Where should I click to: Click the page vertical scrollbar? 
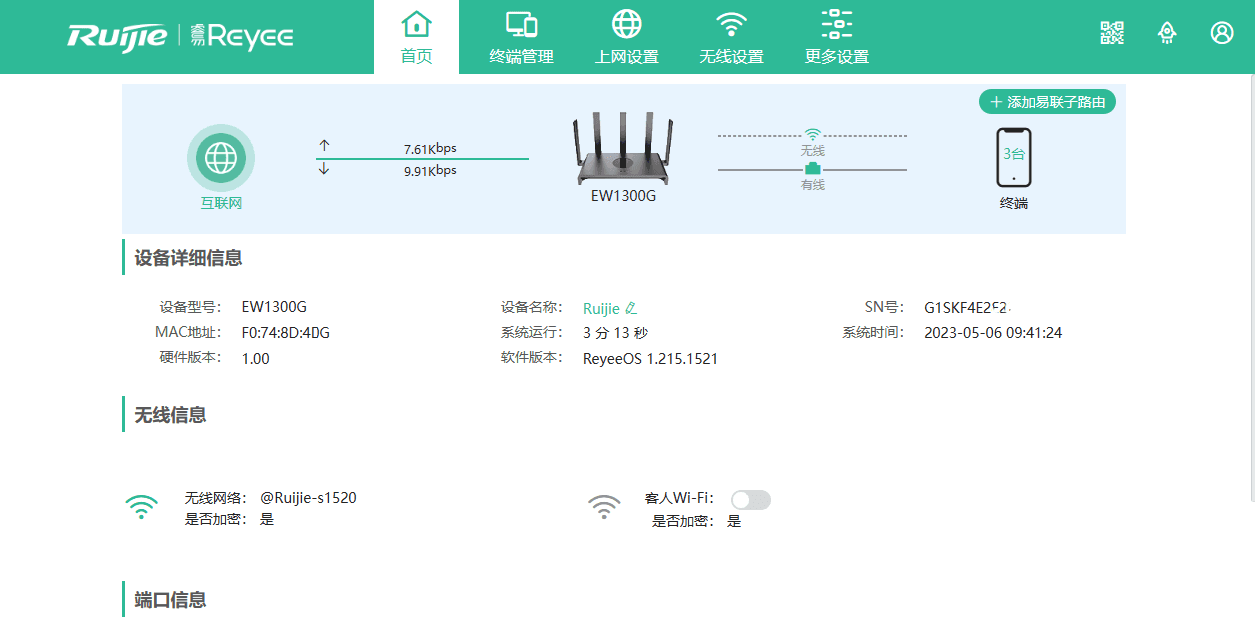click(1251, 290)
